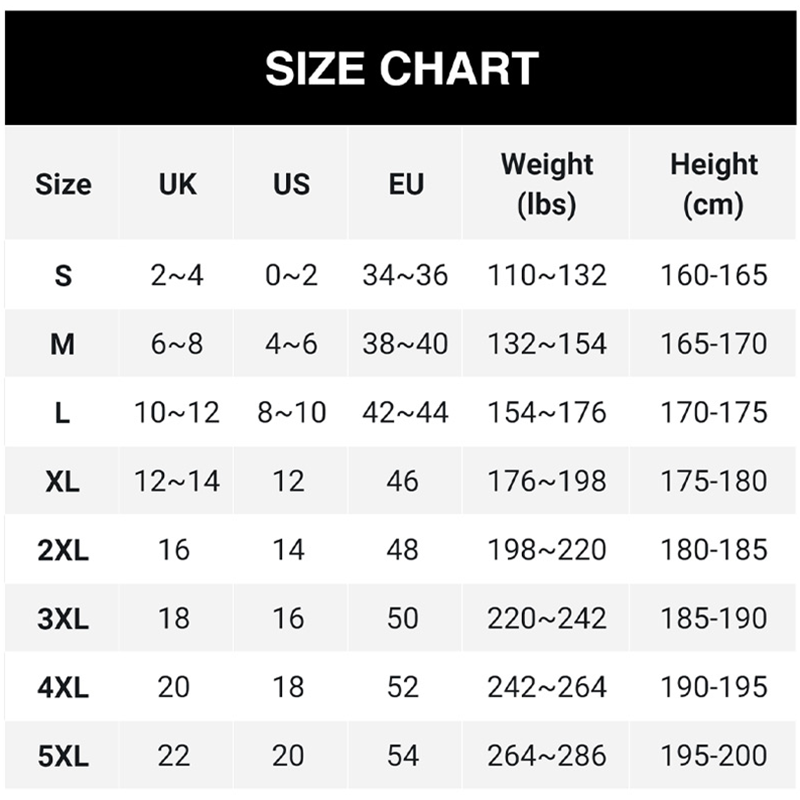The height and width of the screenshot is (800, 800).
Task: Click the 2XL size row label
Action: click(63, 550)
